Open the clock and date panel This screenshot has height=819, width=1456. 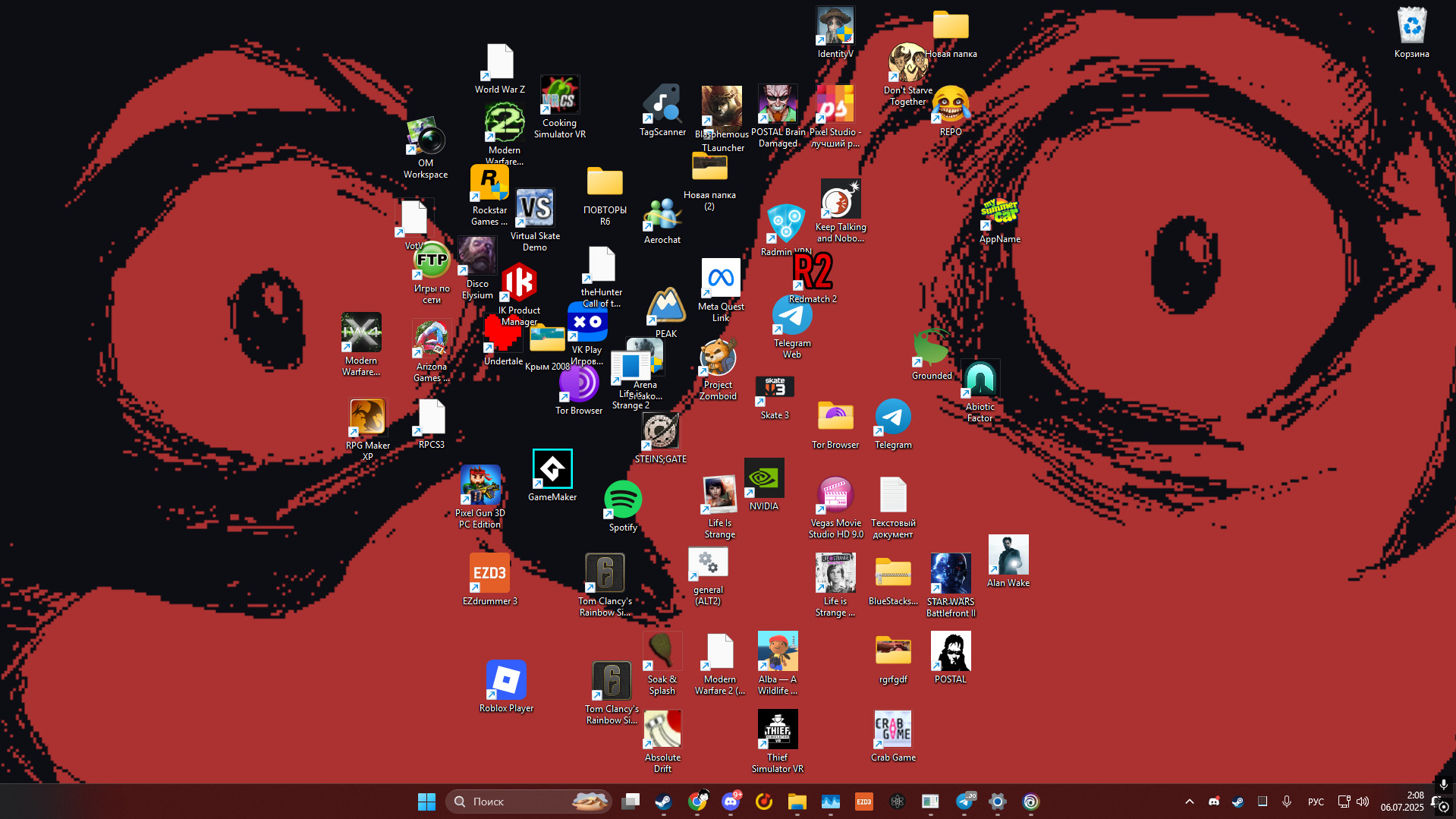[x=1402, y=802]
